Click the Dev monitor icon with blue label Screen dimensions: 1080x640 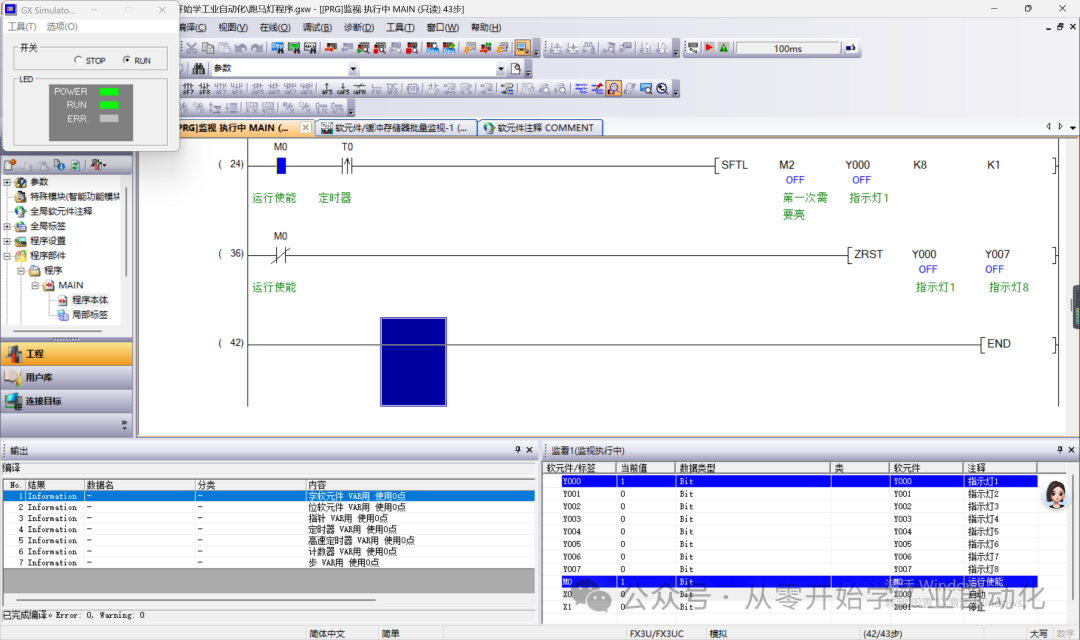coord(433,48)
